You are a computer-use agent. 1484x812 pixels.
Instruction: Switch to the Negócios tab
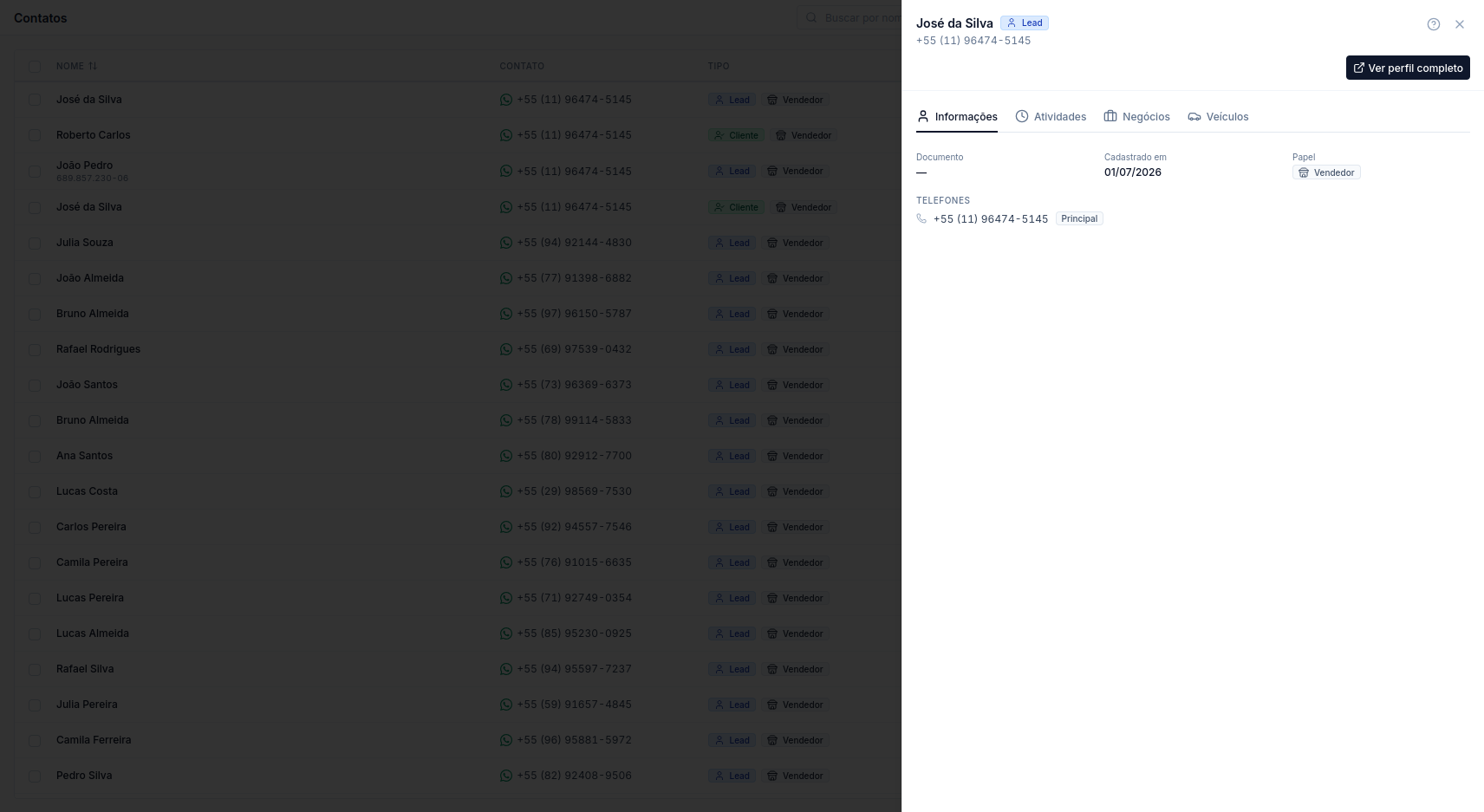1136,117
